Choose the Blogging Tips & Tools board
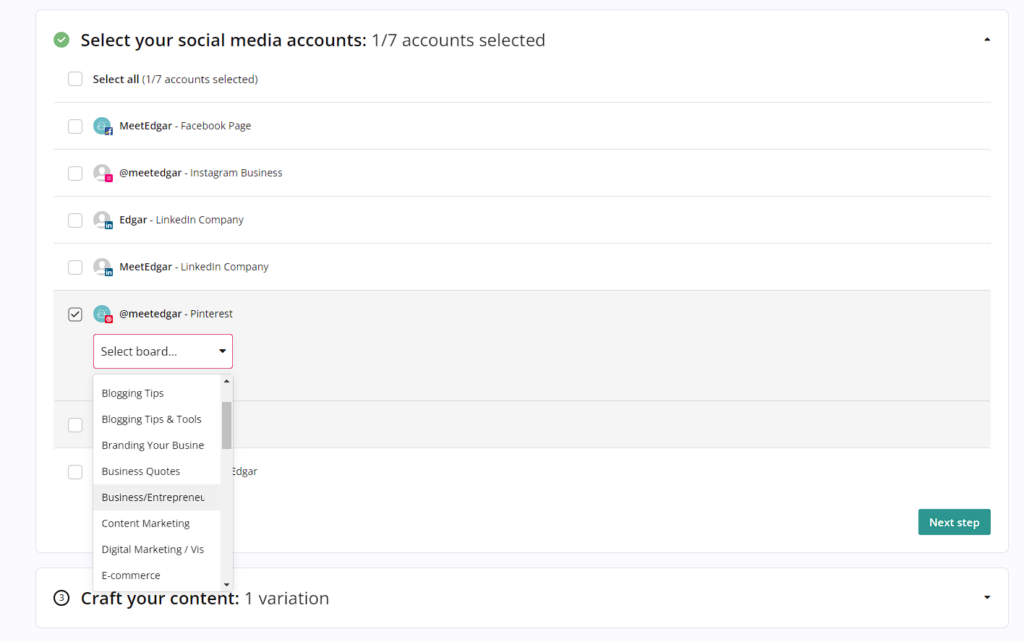The height and width of the screenshot is (642, 1024). pos(157,419)
